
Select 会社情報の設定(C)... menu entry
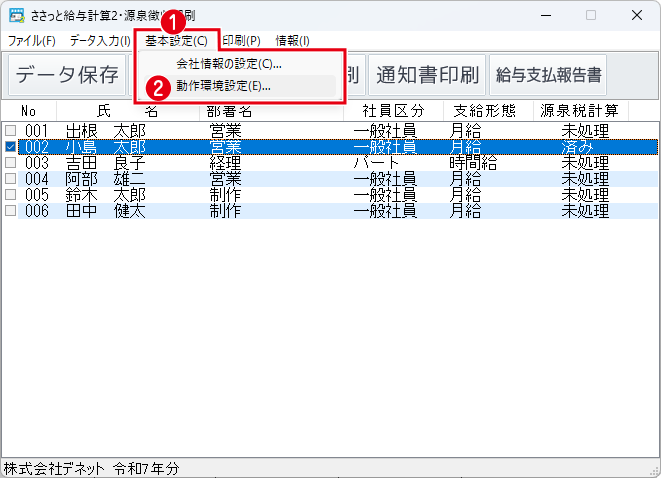tap(229, 64)
